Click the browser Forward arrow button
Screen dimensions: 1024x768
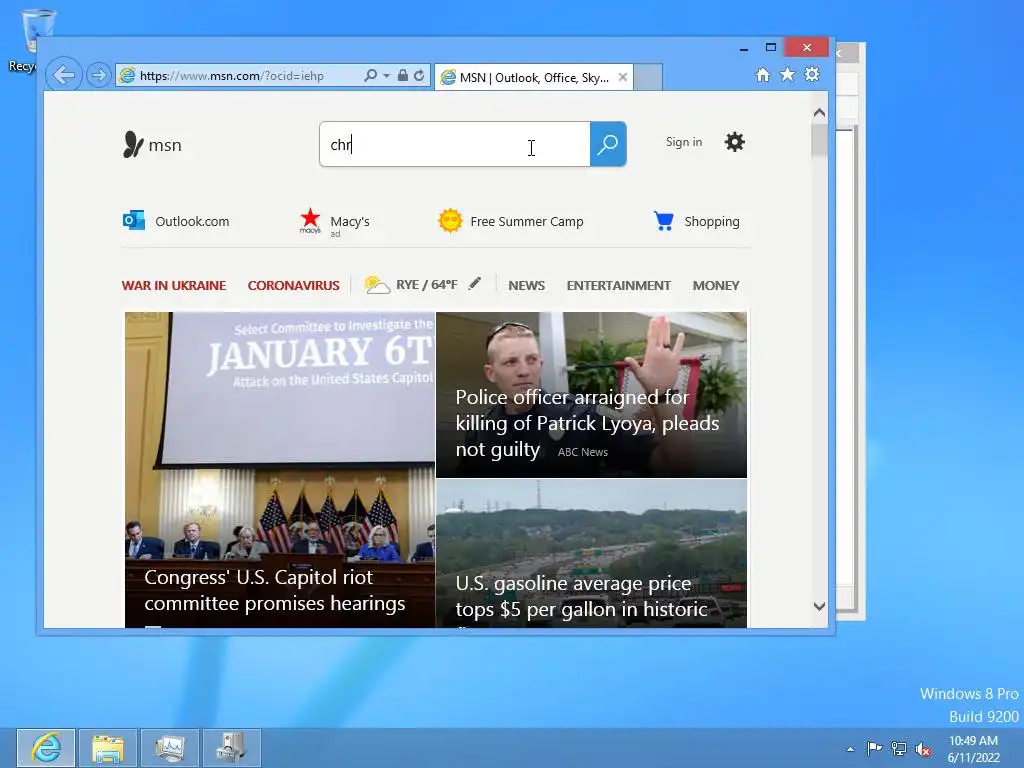[99, 76]
